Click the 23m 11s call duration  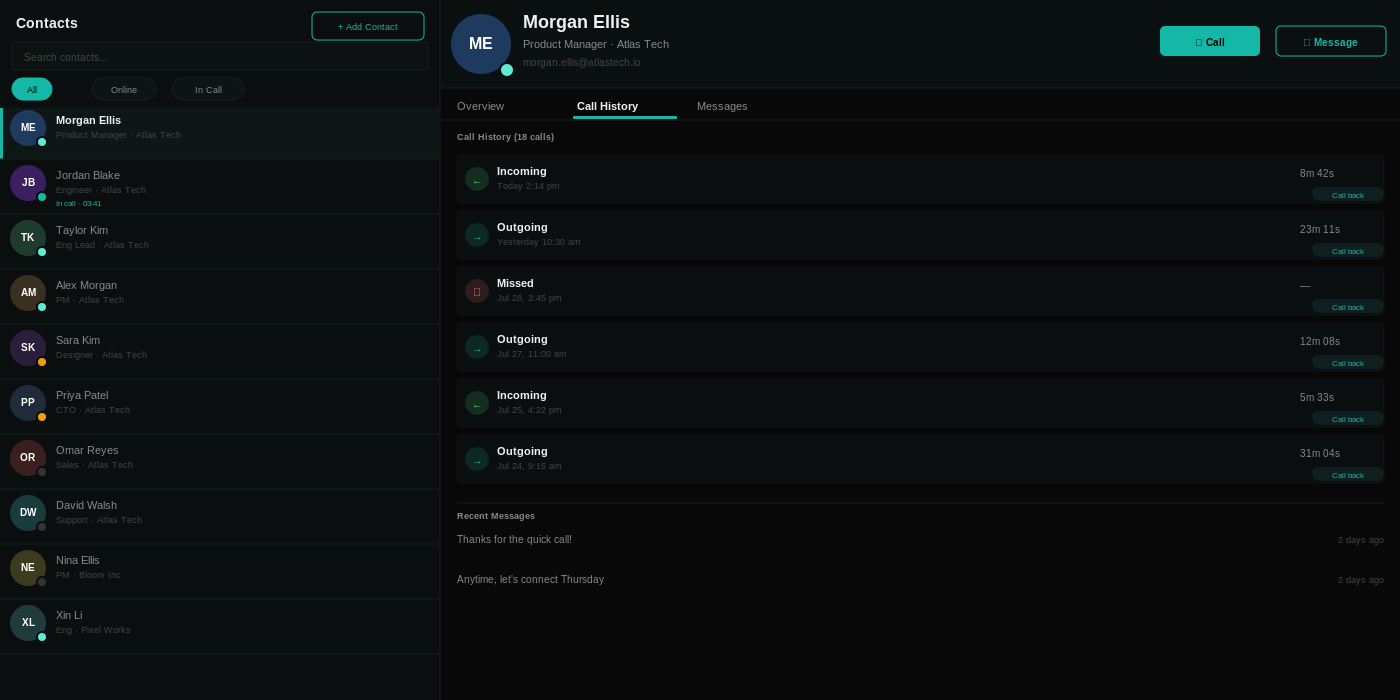(x=1320, y=229)
